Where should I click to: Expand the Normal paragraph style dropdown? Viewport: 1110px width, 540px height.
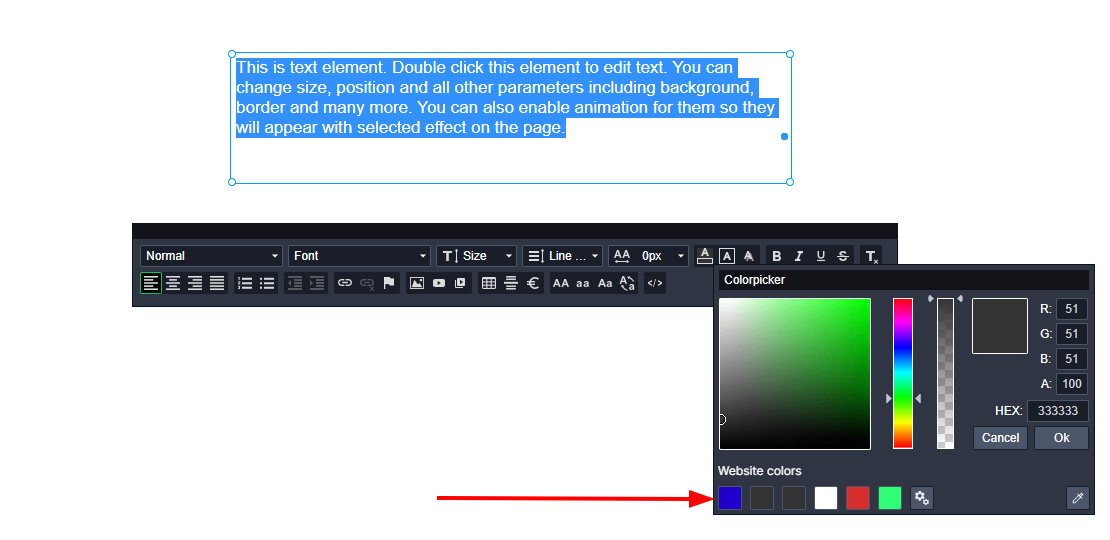pyautogui.click(x=211, y=256)
